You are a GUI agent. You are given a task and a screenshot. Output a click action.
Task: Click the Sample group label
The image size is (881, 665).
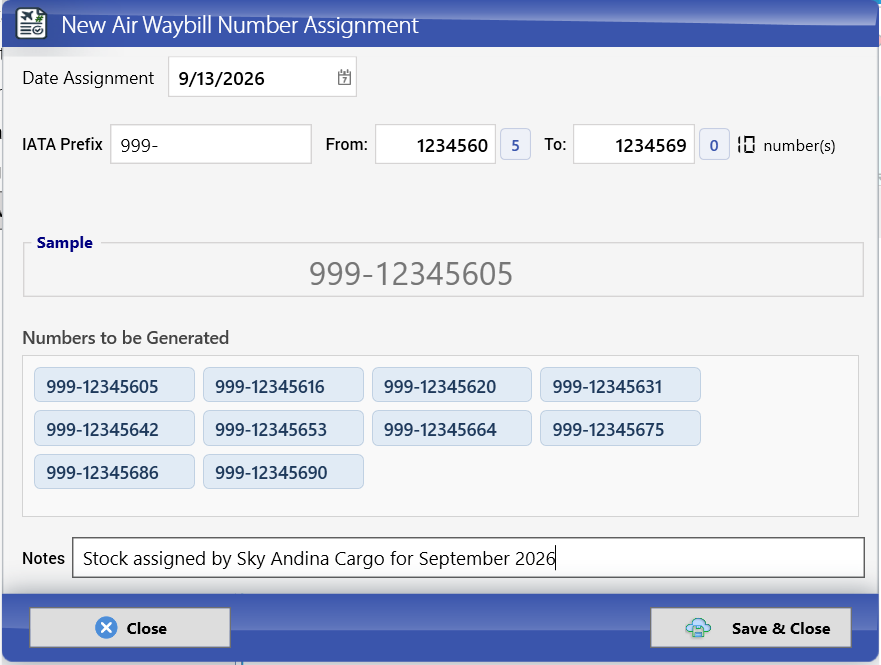point(65,243)
